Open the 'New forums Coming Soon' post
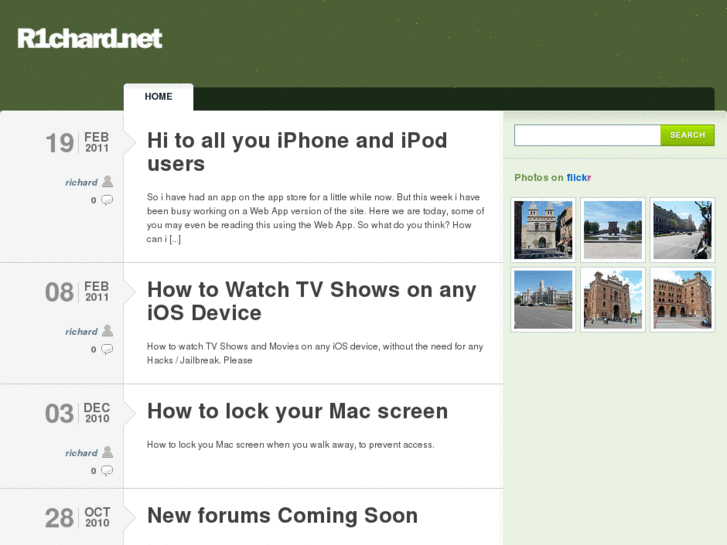 tap(282, 516)
